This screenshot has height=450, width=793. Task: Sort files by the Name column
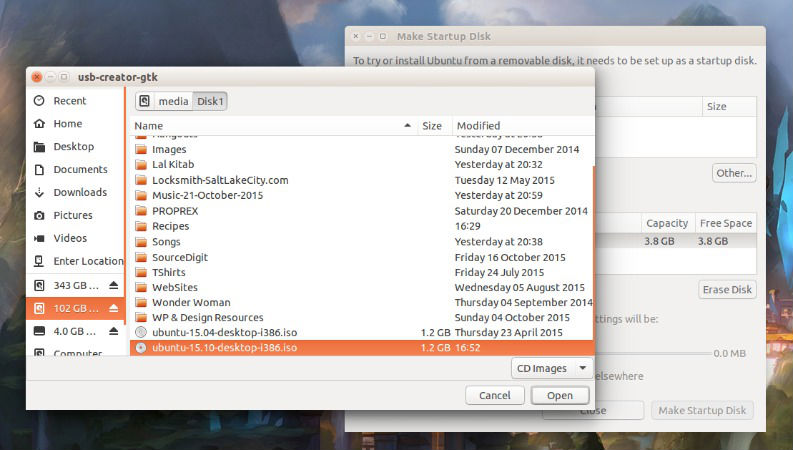[x=273, y=125]
